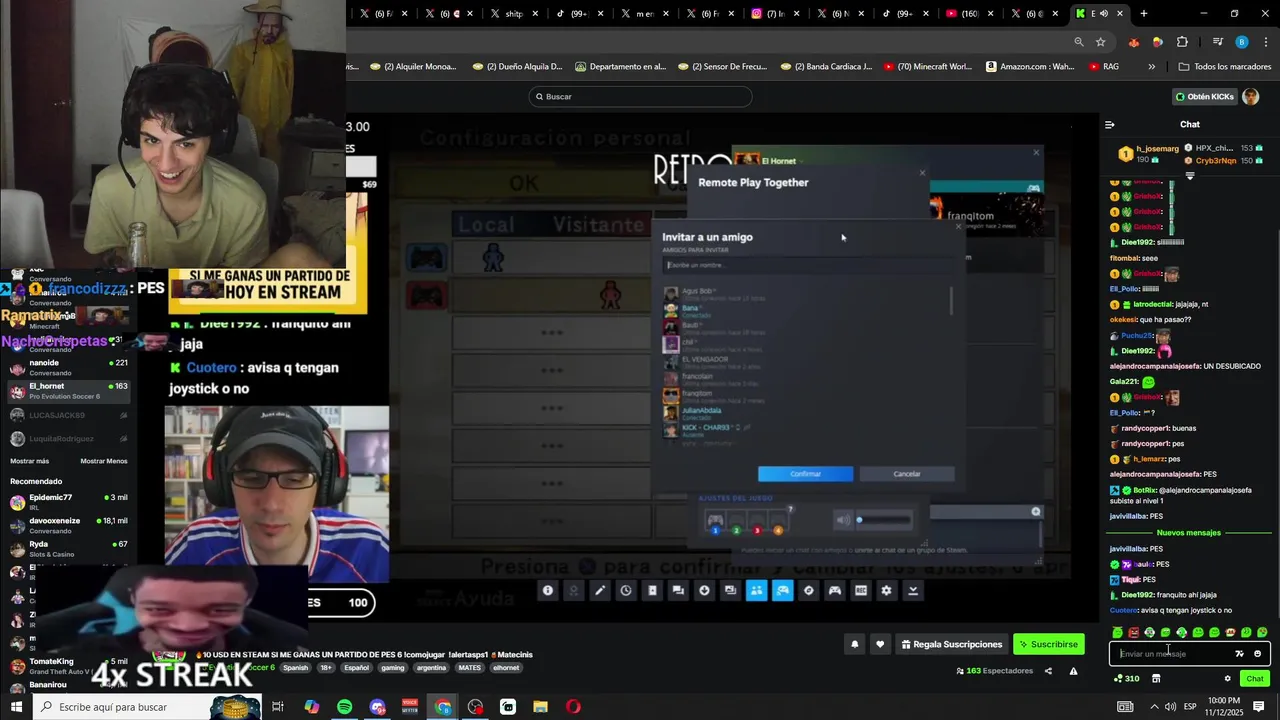Open Epidemic77 in recommended channels

(x=68, y=502)
